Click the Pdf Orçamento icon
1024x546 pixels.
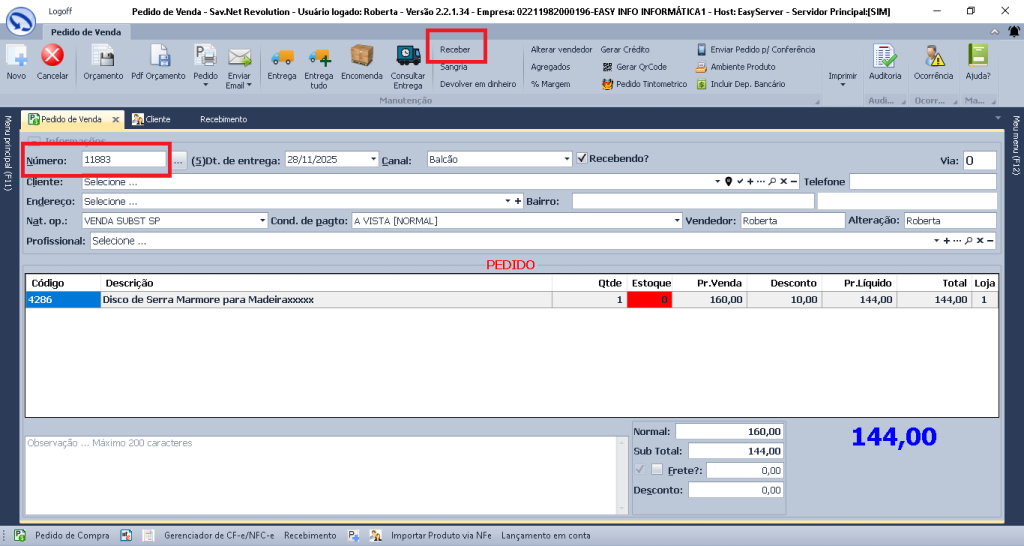160,56
